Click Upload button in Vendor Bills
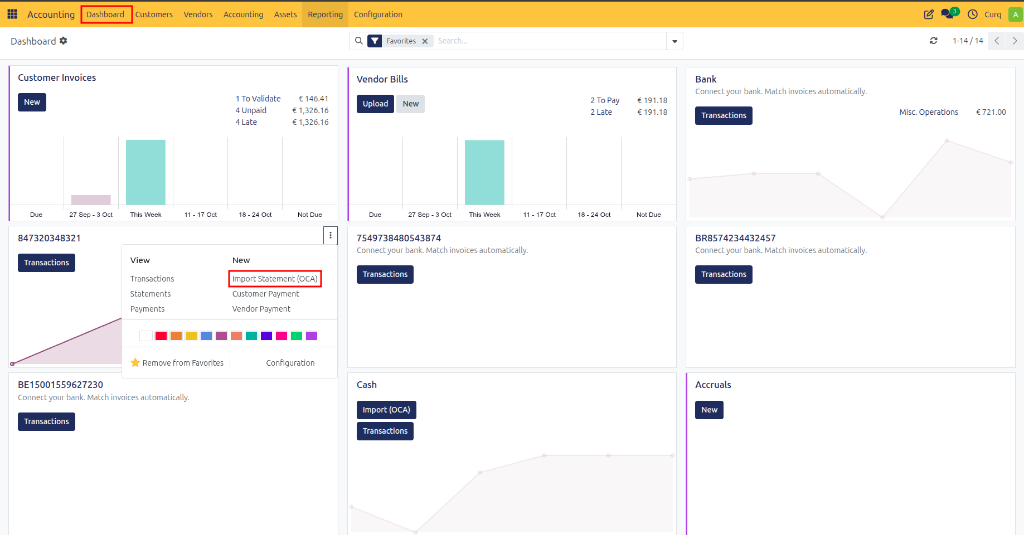 coord(375,104)
